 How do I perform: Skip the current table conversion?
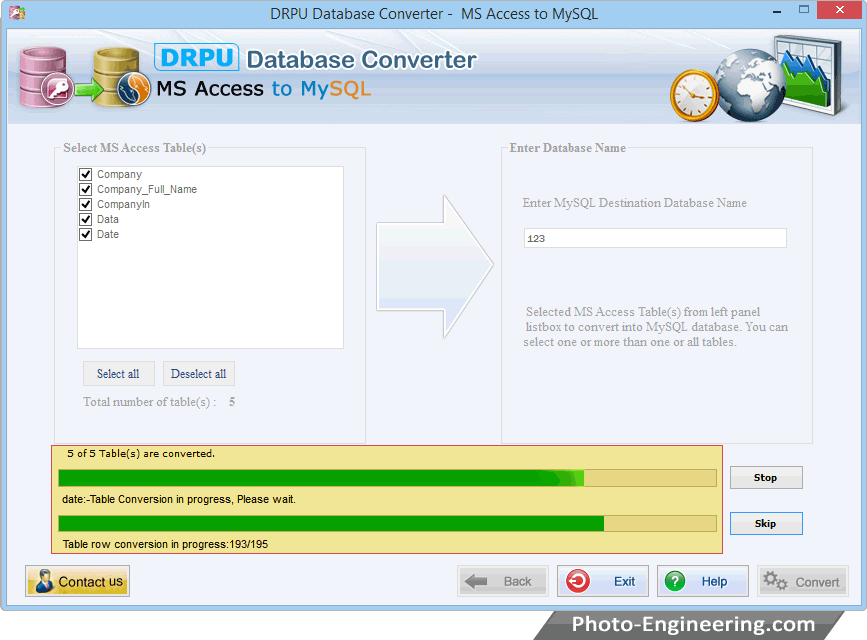click(766, 523)
